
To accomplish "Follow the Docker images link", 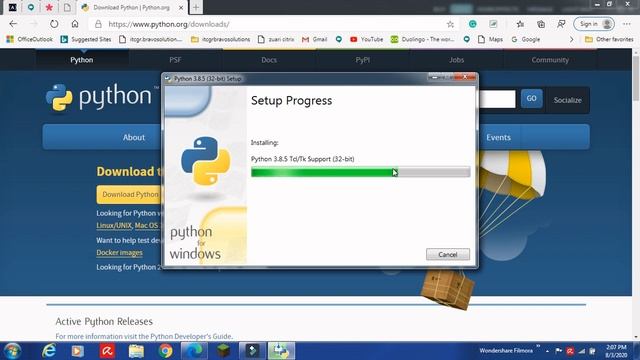I will tap(119, 253).
